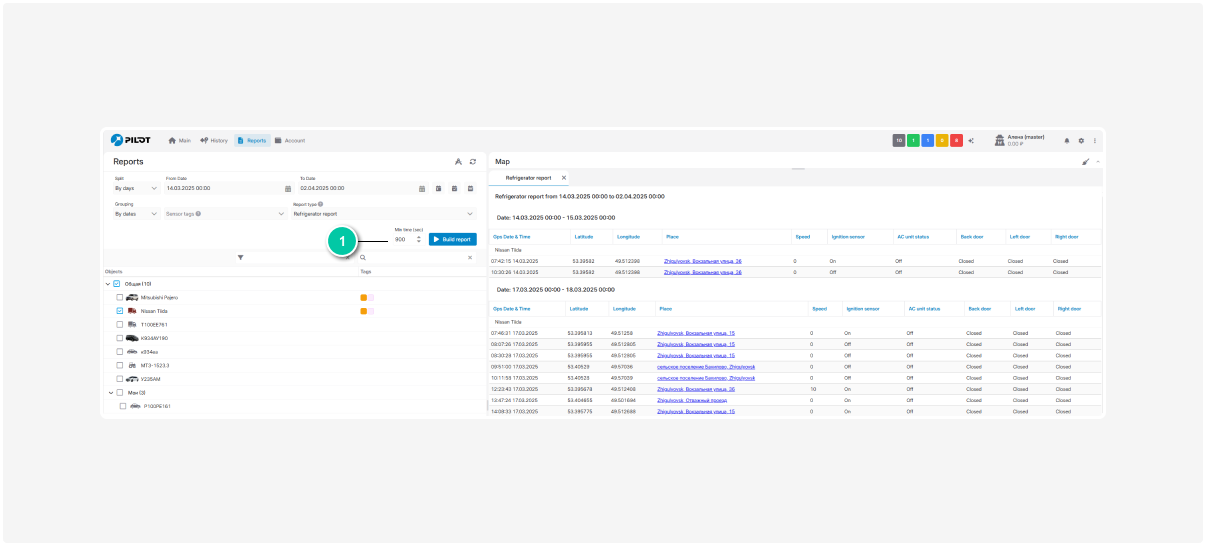Uncheck the Nissan Tiida checkbox
This screenshot has width=1206, height=546.
click(120, 311)
